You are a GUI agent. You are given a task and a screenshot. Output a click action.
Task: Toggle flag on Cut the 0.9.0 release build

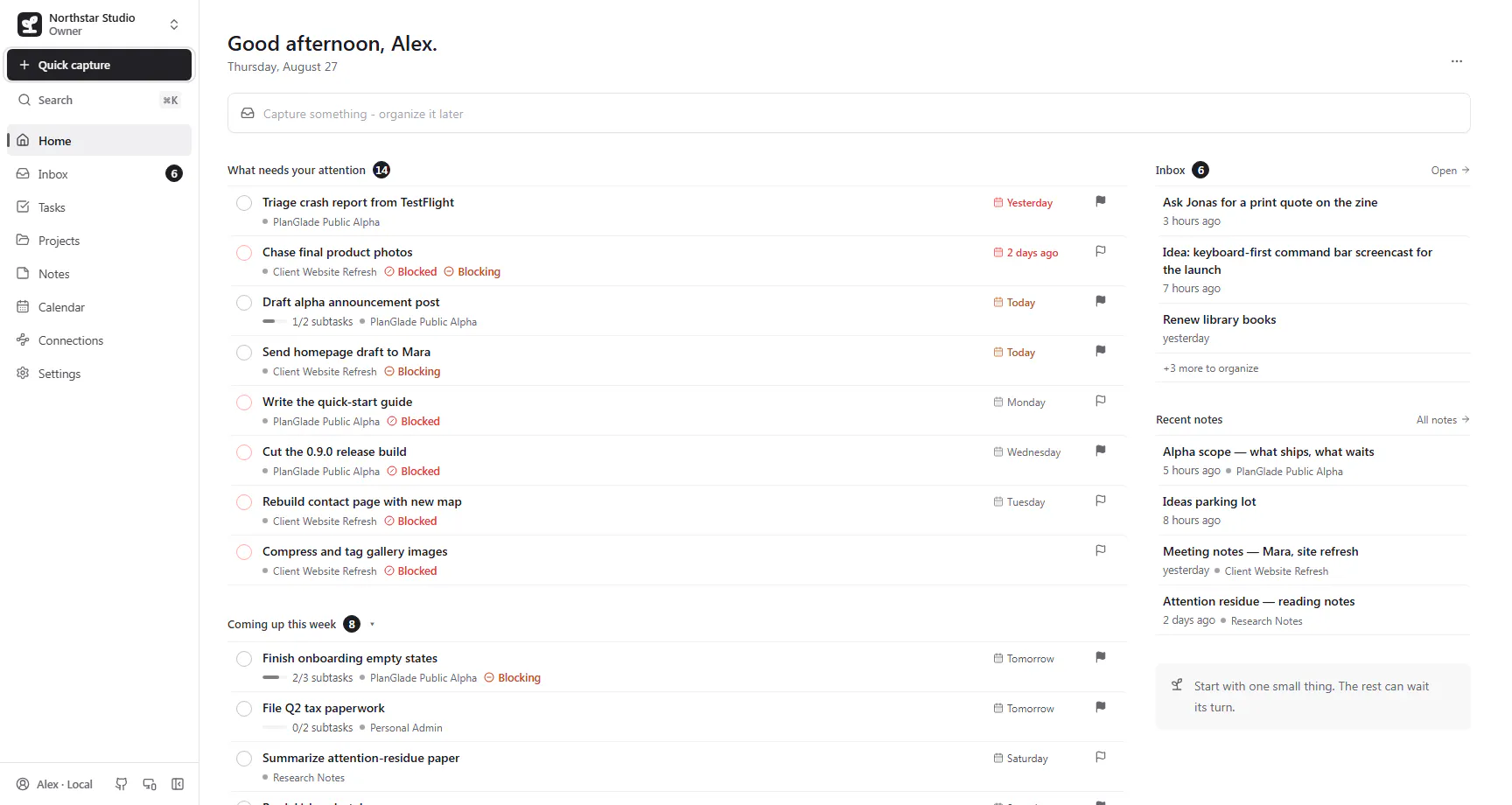1101,451
